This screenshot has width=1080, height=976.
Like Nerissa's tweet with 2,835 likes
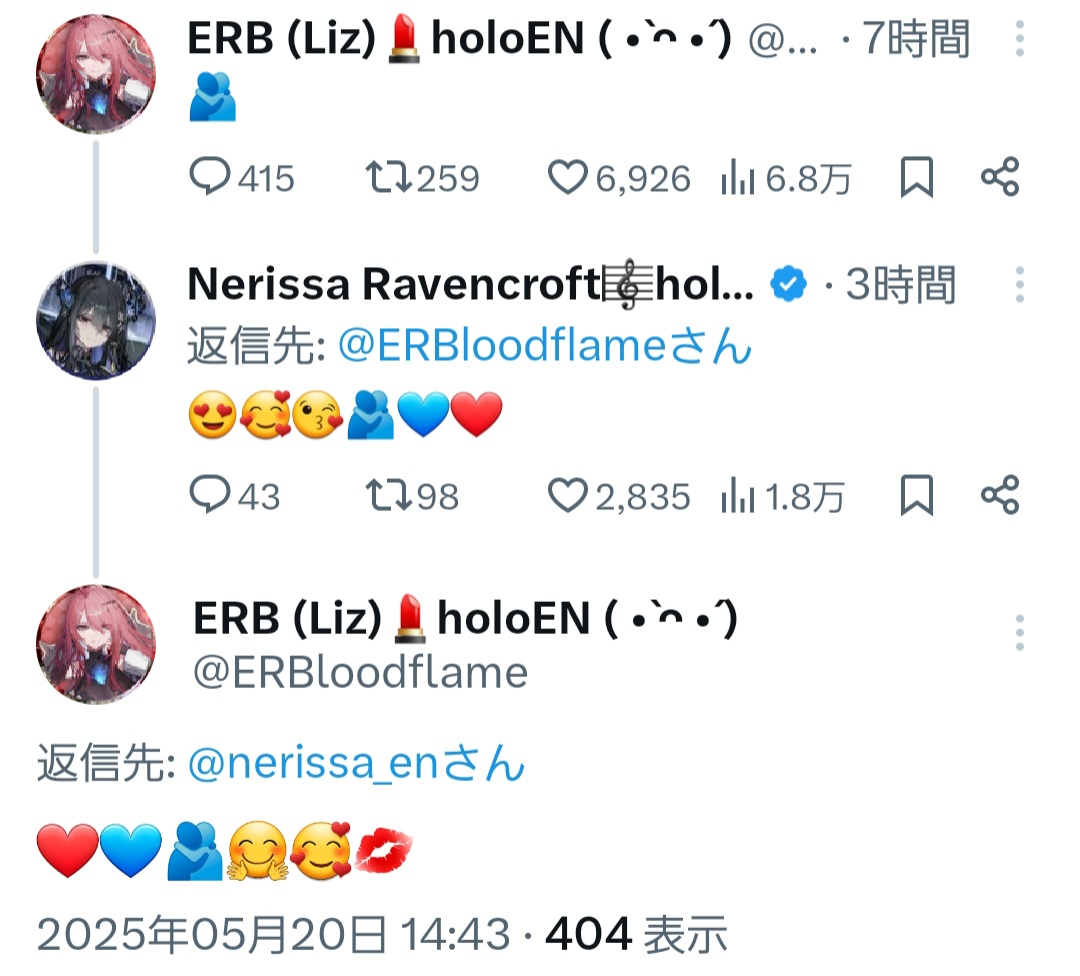pos(619,496)
